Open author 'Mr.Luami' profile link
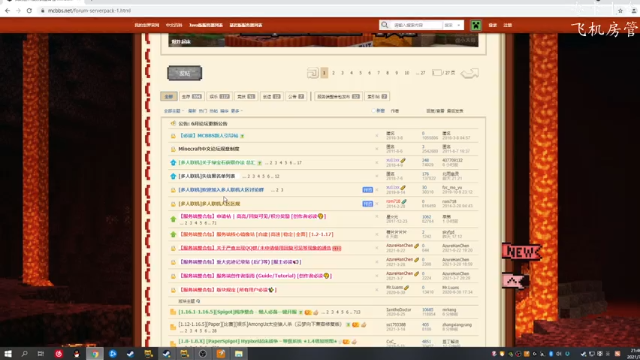The image size is (640, 360). tap(395, 287)
